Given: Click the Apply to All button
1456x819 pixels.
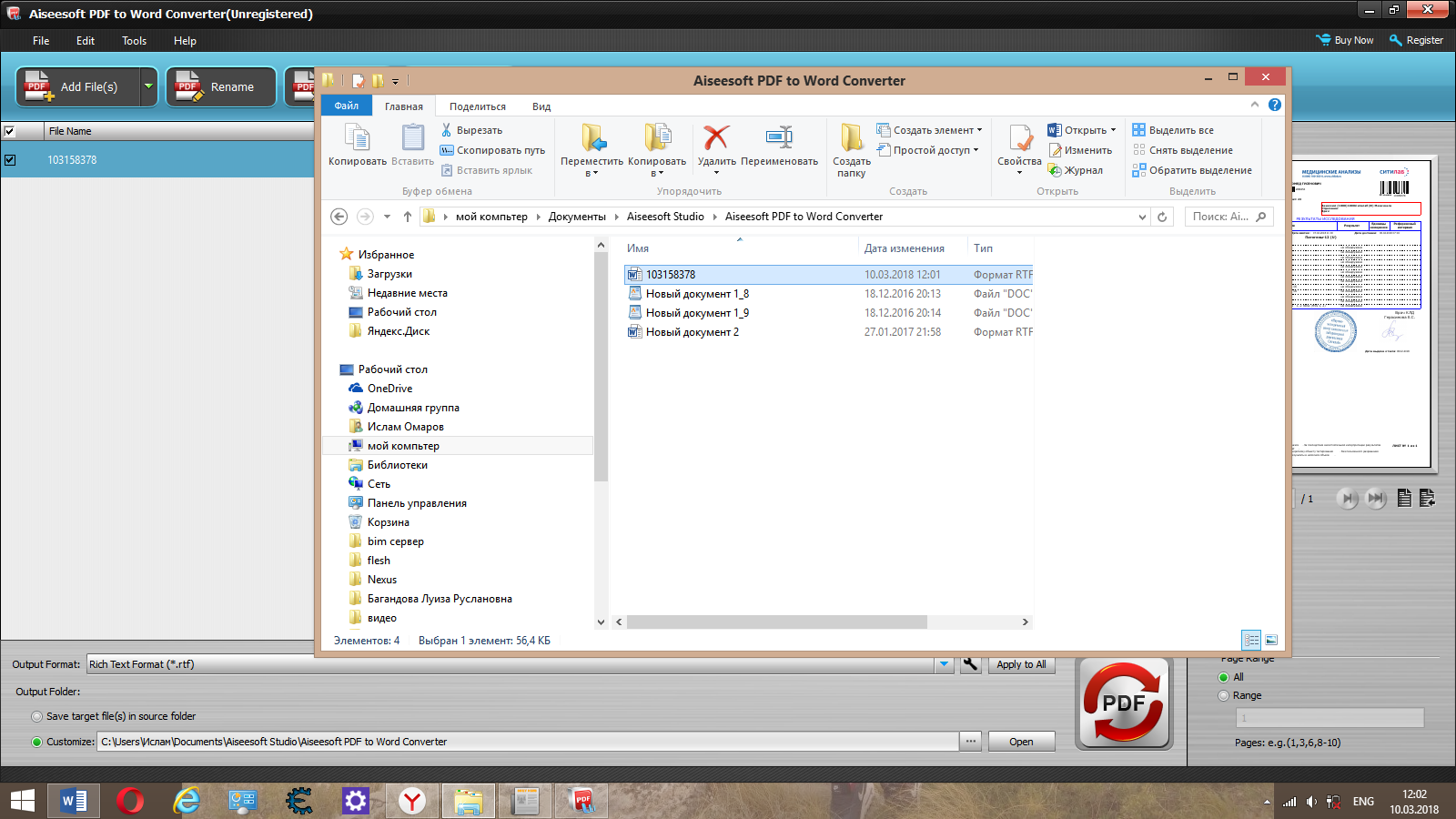Looking at the screenshot, I should click(1021, 664).
